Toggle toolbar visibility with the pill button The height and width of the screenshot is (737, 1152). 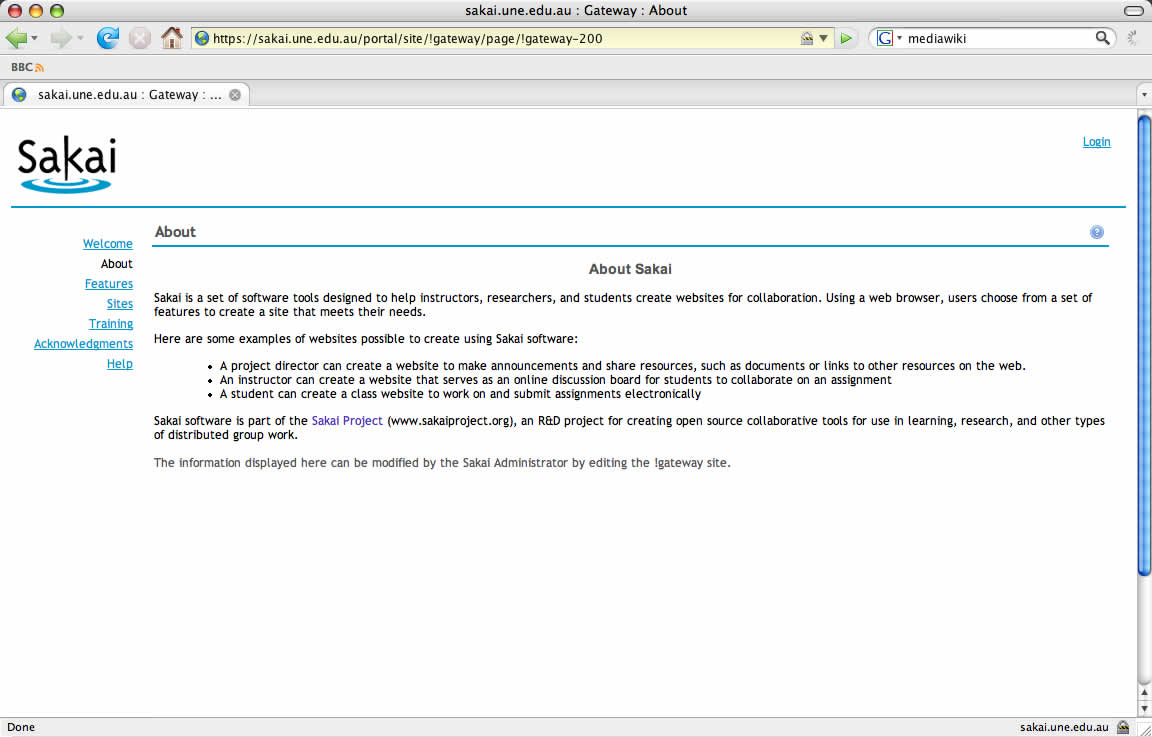point(1134,10)
